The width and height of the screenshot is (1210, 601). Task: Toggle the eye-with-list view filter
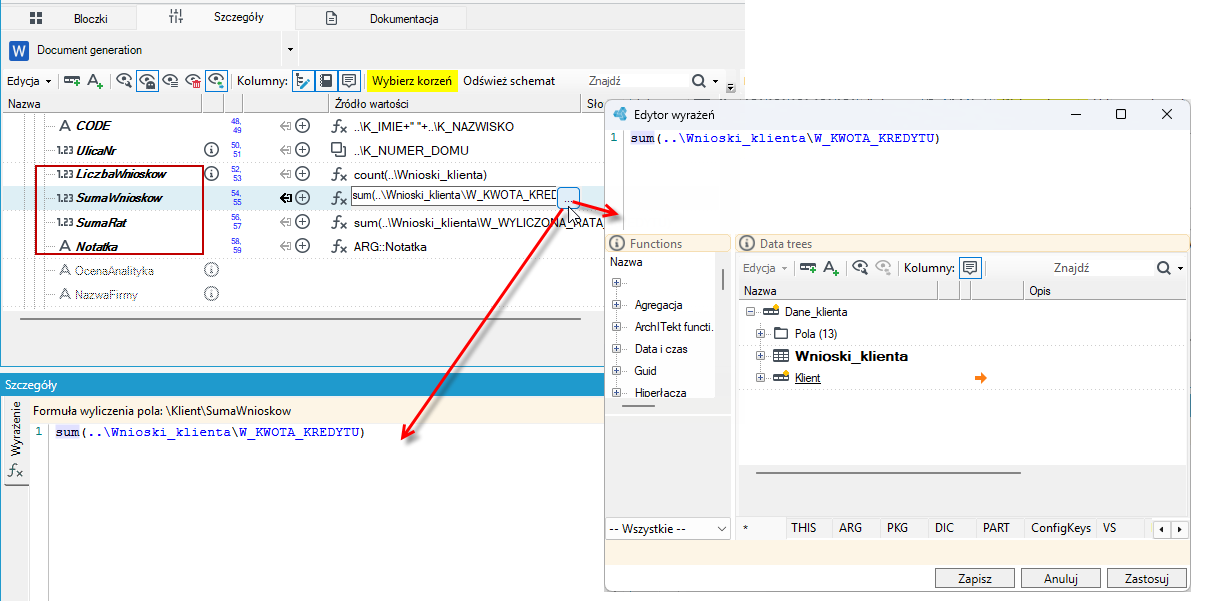[171, 81]
